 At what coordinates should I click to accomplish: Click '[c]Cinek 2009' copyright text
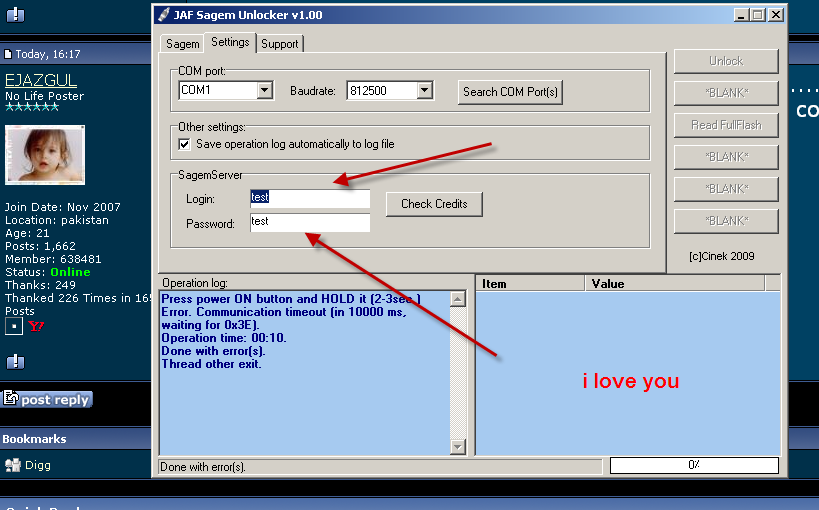pyautogui.click(x=721, y=256)
